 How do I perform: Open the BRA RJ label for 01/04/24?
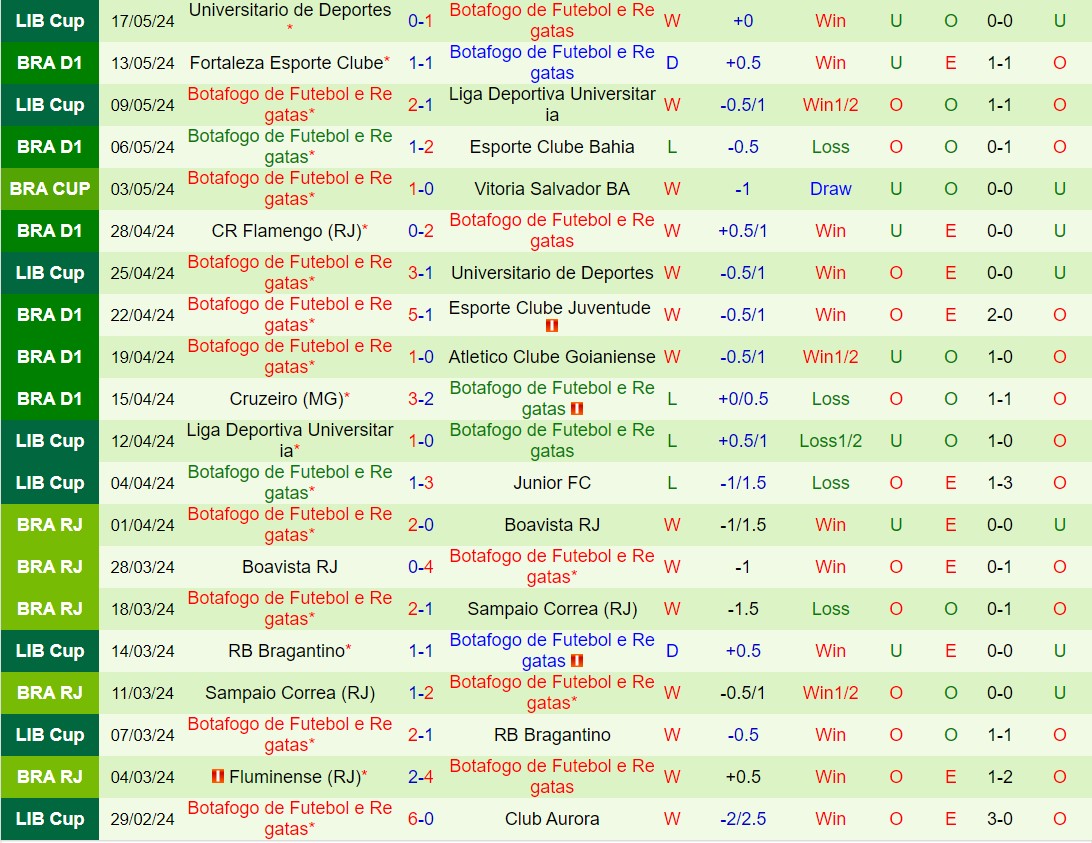49,525
